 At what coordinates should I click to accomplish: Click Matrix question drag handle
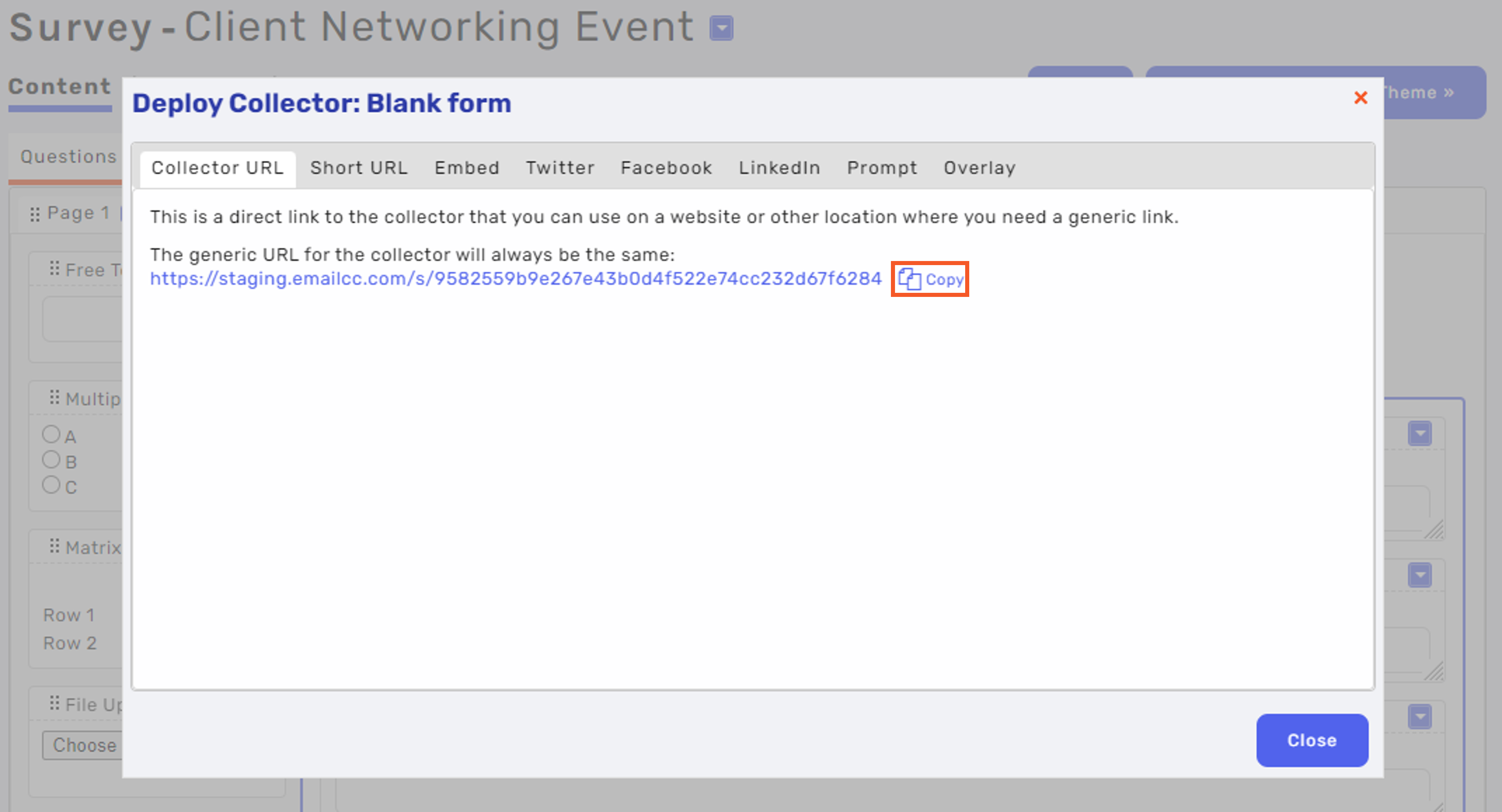tap(54, 546)
